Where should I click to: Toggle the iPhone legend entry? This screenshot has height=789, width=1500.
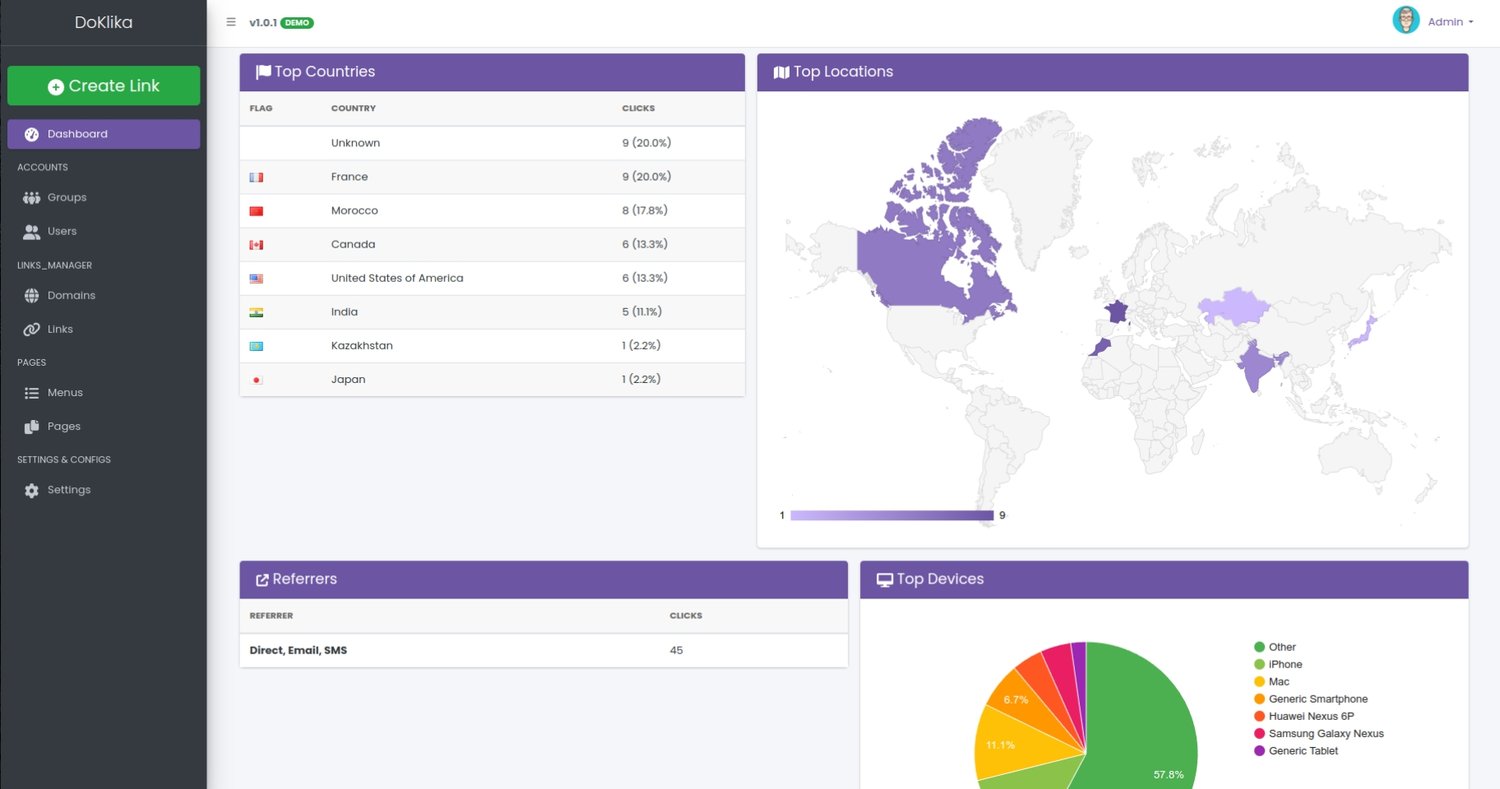[1278, 664]
